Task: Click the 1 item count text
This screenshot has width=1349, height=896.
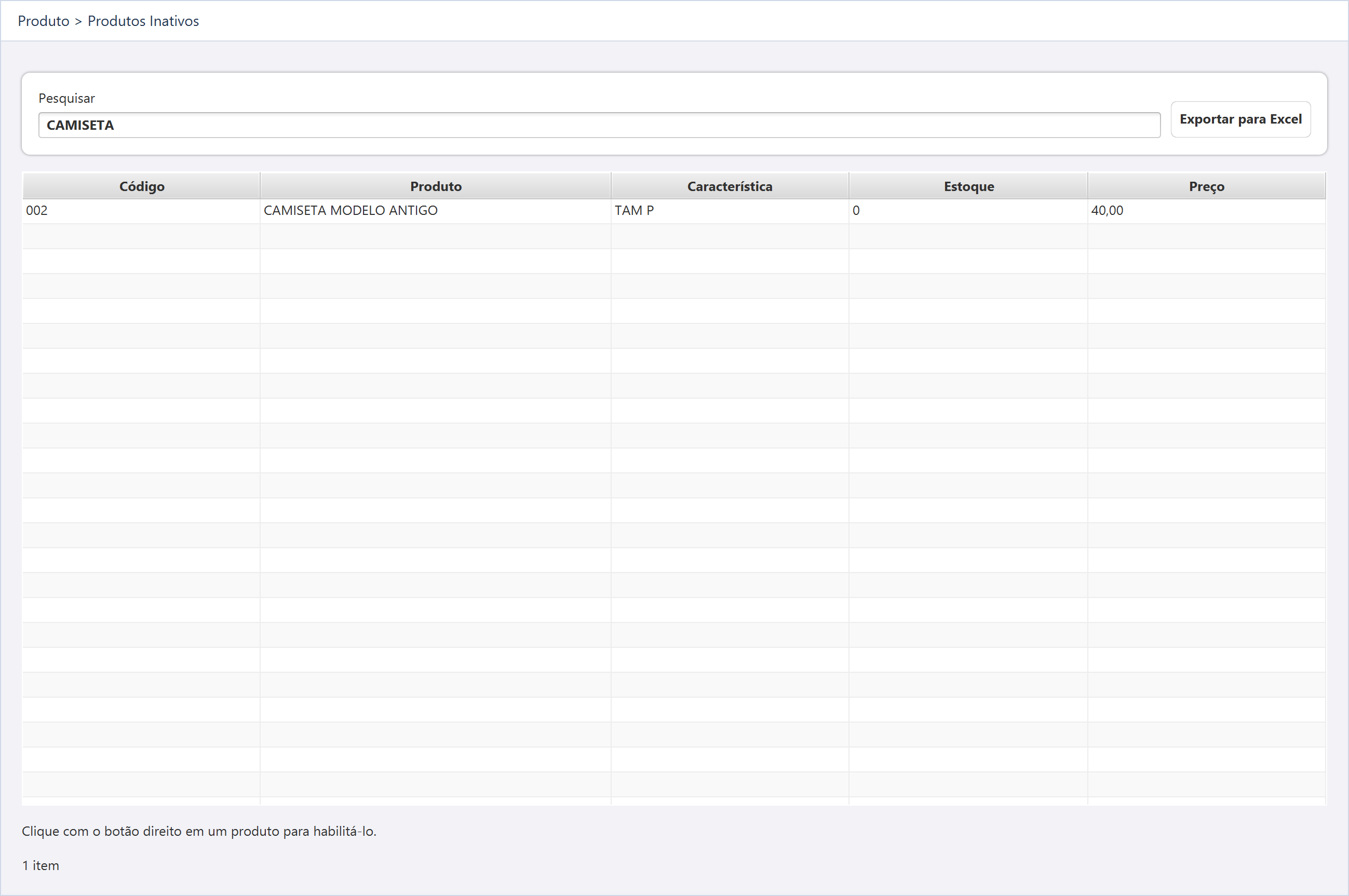Action: [41, 866]
